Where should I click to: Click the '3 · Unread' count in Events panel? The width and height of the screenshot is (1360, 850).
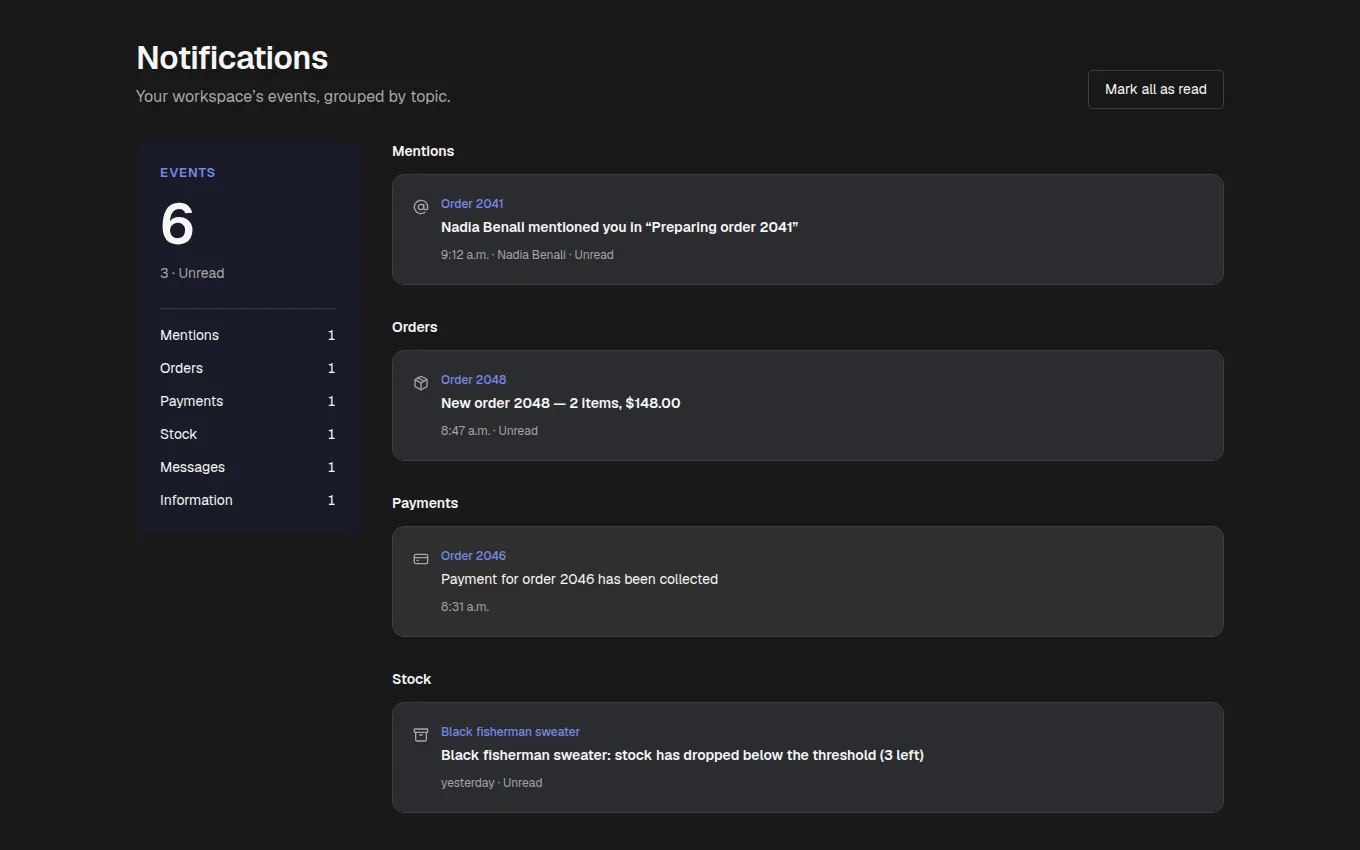pos(192,273)
